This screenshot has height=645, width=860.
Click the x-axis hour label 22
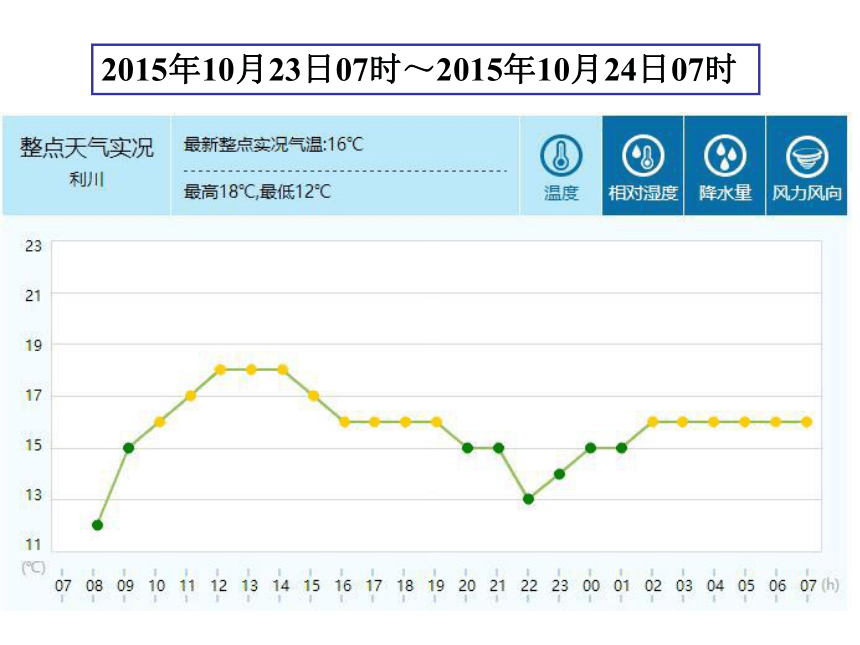[x=529, y=586]
